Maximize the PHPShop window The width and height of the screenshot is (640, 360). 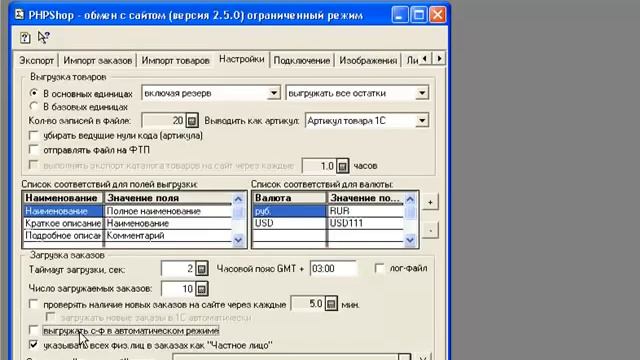pyautogui.click(x=419, y=15)
